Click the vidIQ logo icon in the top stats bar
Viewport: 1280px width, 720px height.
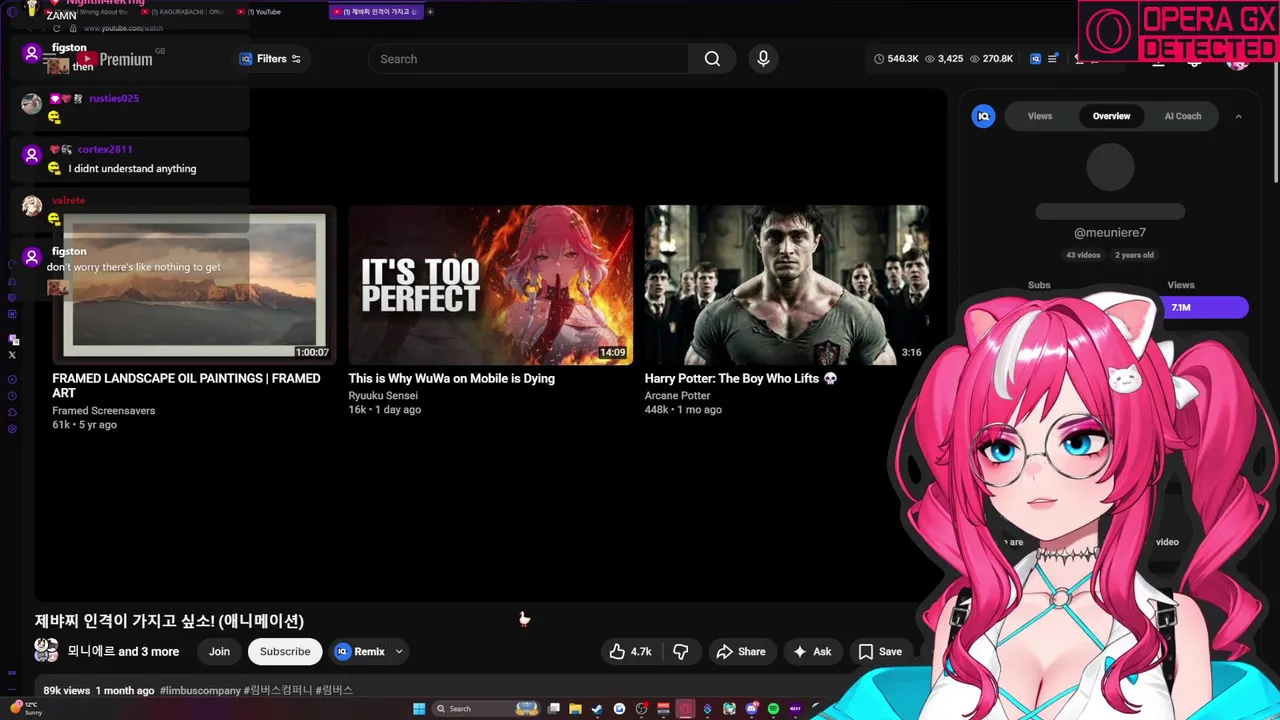[x=1035, y=59]
